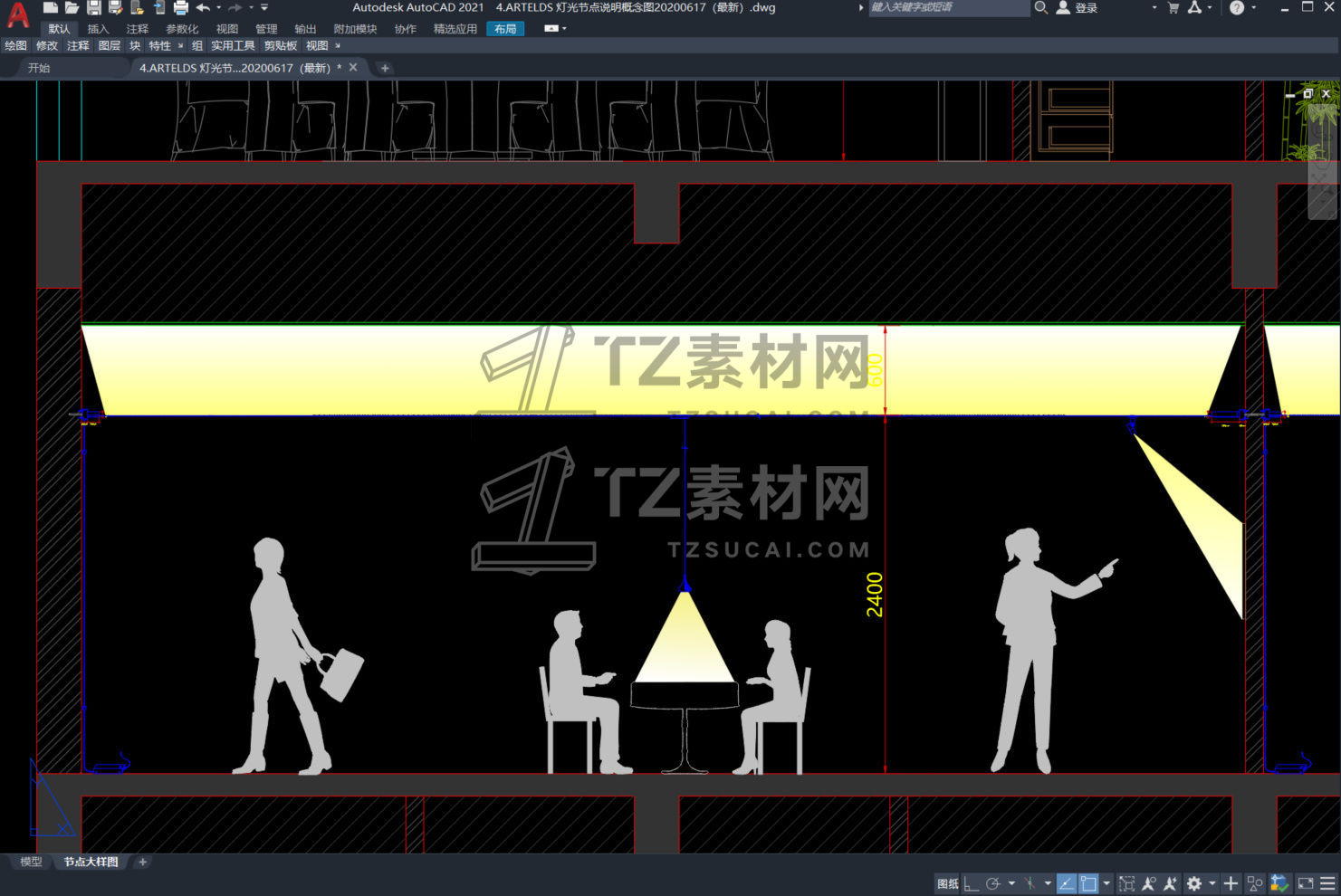This screenshot has height=896, width=1341.
Task: Open the redo history dropdown arrow
Action: (x=251, y=8)
